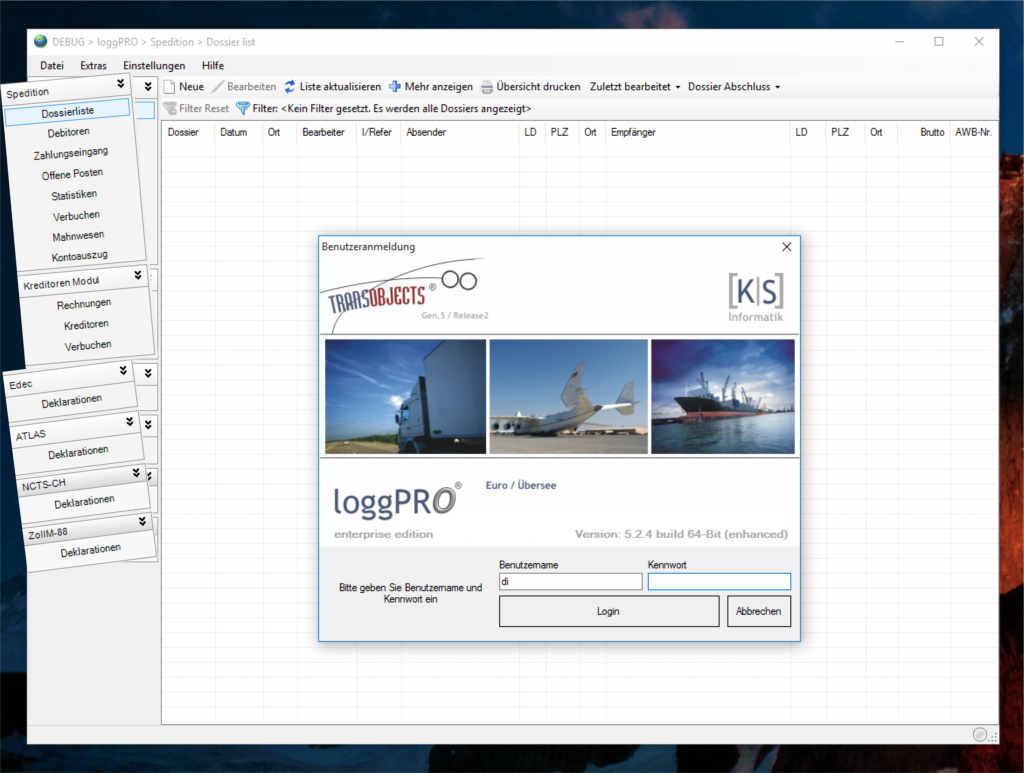The height and width of the screenshot is (773, 1024).
Task: Click the cargo ship image thumbnail
Action: (x=723, y=396)
